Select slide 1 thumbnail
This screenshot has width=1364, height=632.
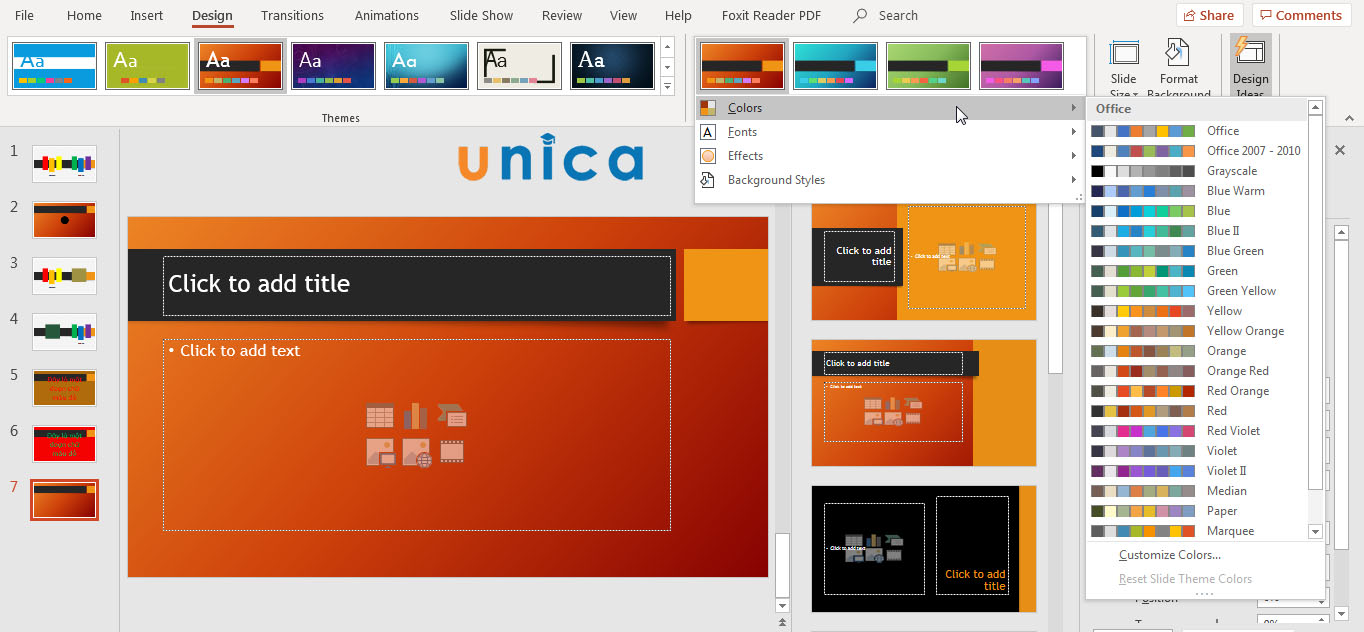(x=64, y=164)
